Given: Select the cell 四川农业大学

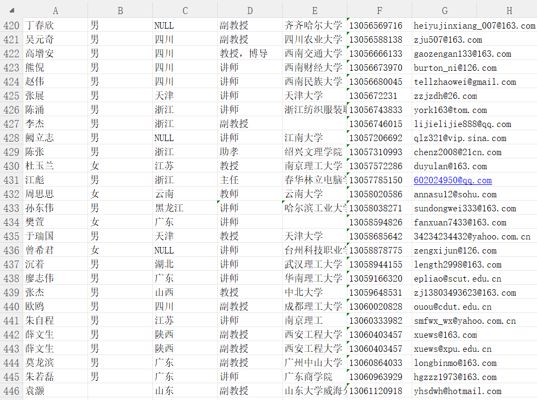Looking at the screenshot, I should [313, 39].
